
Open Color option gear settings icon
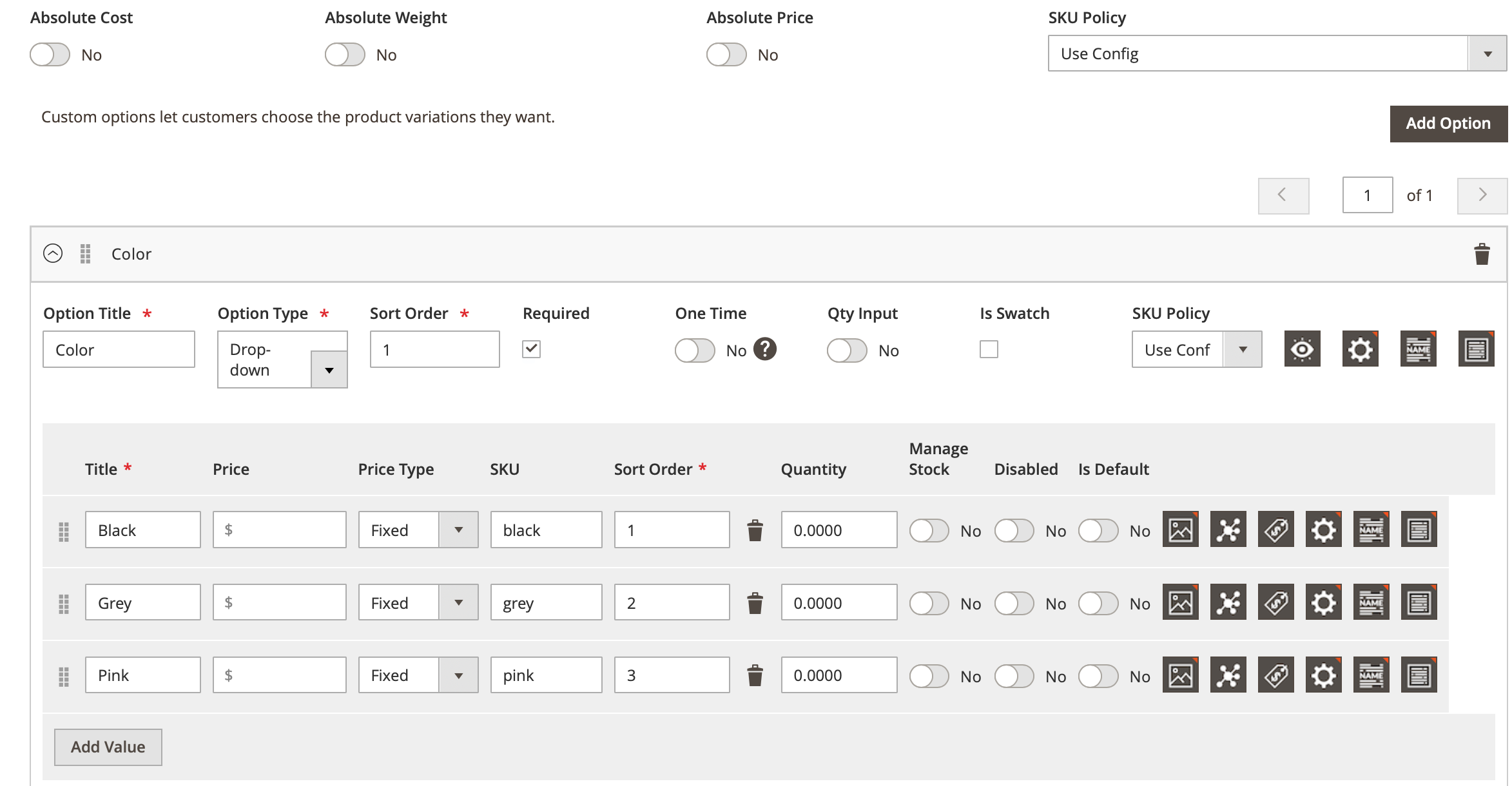click(x=1360, y=349)
